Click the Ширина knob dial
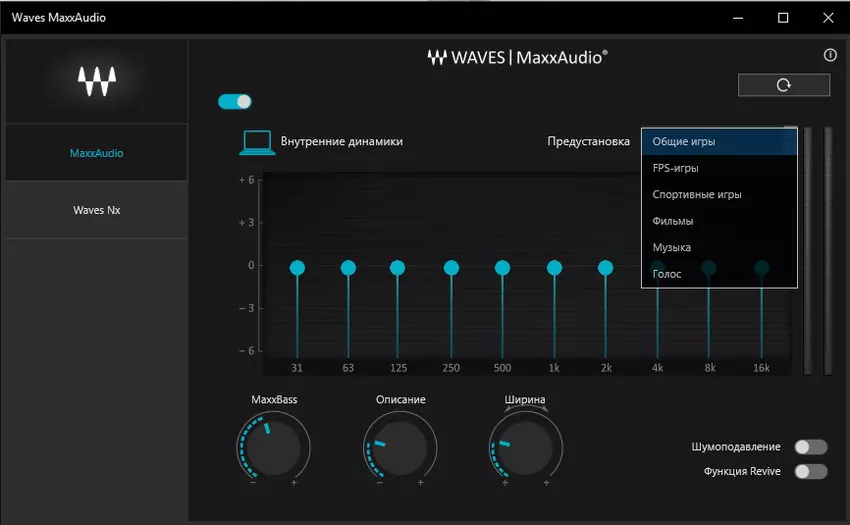850x525 pixels. point(526,445)
